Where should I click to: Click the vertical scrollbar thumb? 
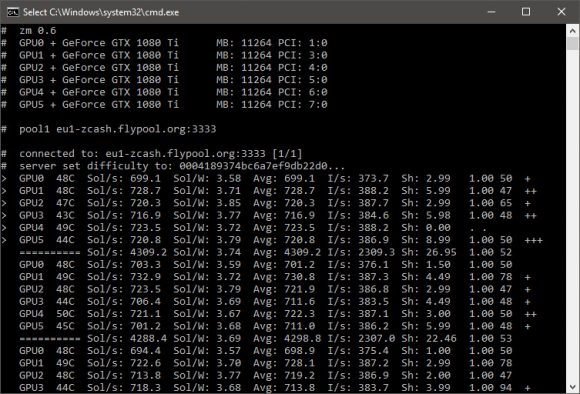coord(573,44)
